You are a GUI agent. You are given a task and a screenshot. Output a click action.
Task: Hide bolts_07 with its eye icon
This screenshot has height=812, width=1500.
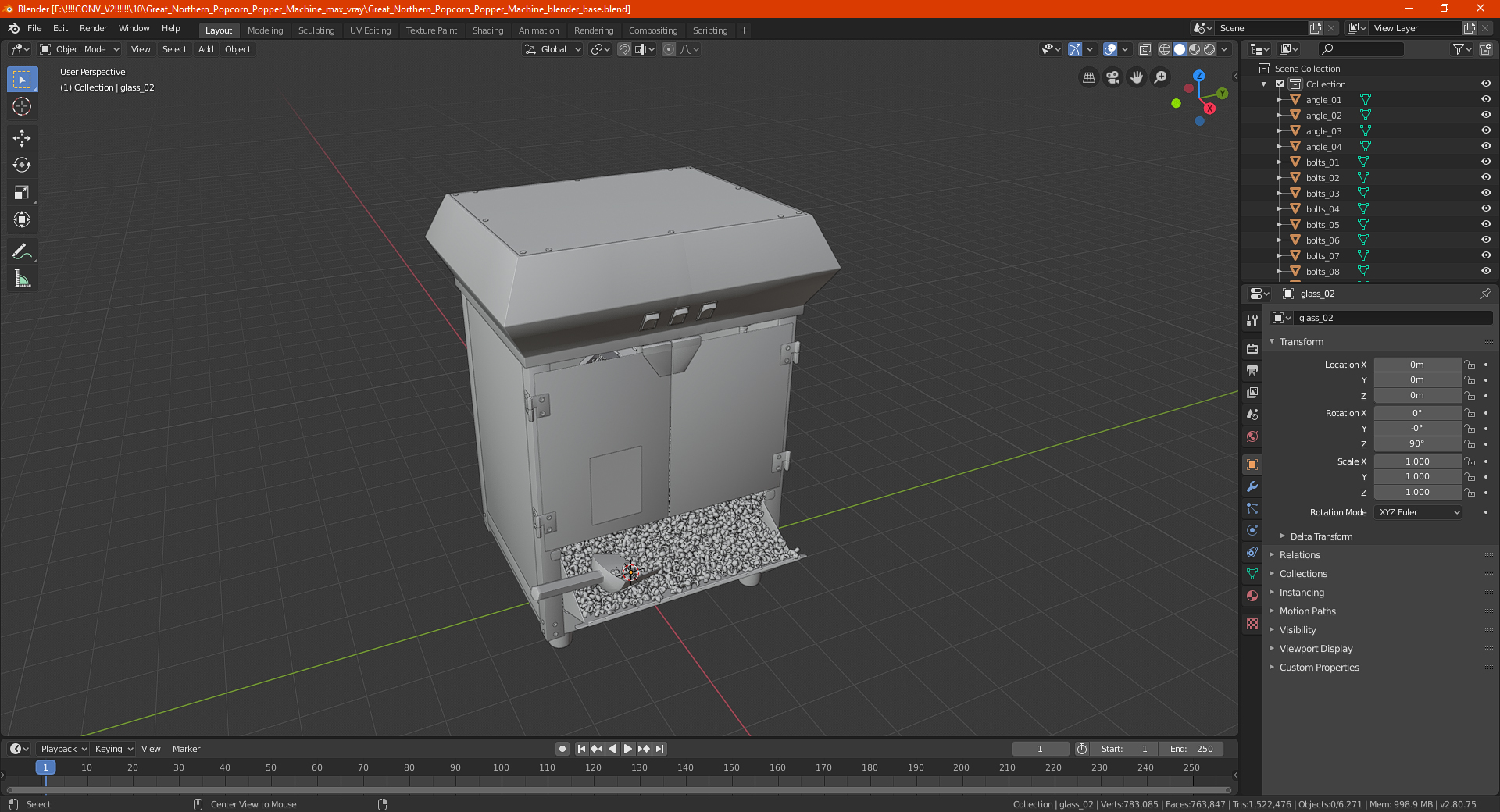tap(1486, 255)
